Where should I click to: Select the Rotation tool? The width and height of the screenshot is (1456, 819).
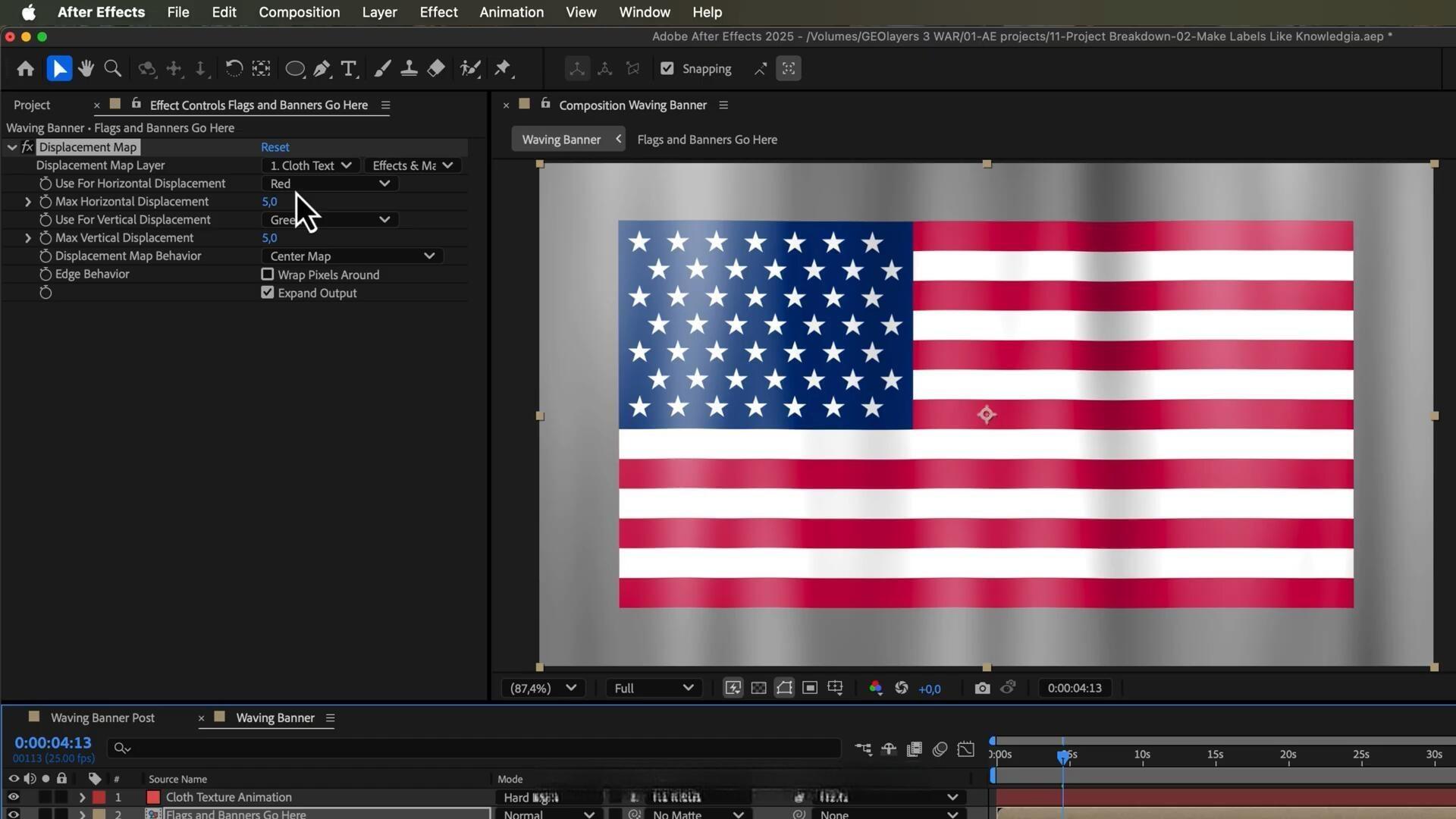(234, 69)
